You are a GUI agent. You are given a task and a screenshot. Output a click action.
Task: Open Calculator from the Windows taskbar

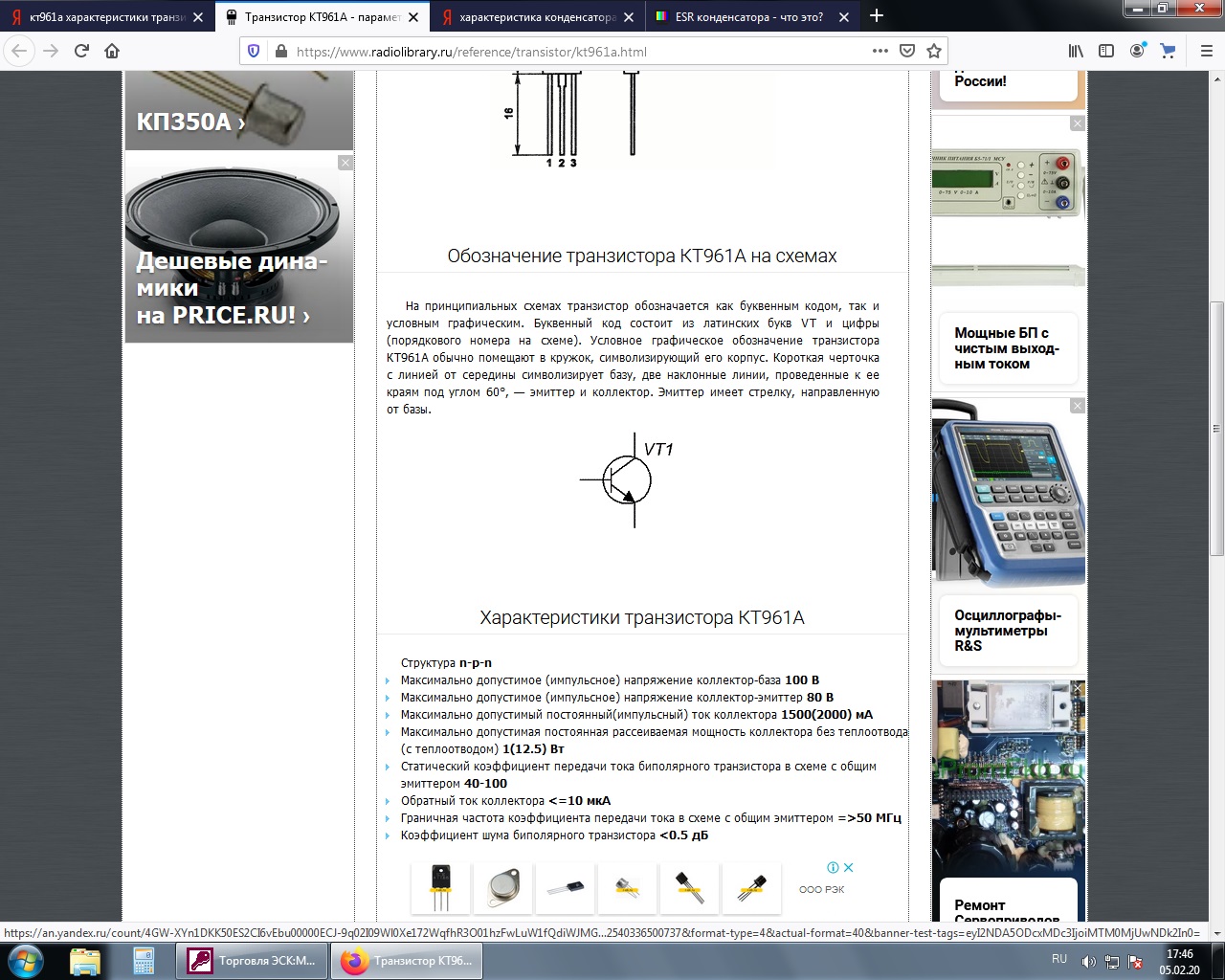click(x=144, y=961)
